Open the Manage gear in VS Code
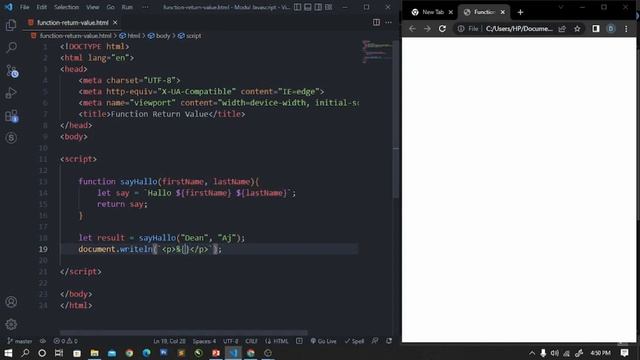The image size is (640, 360). coord(11,324)
